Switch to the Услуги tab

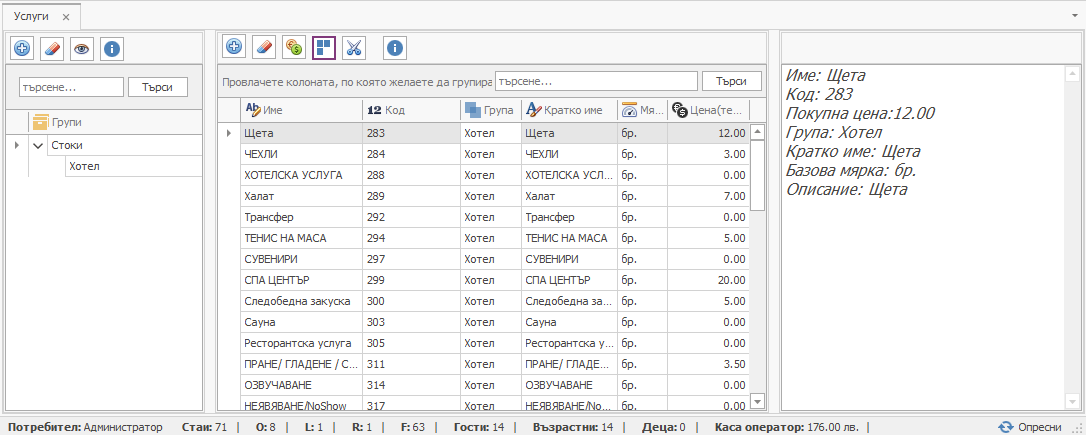pyautogui.click(x=31, y=17)
